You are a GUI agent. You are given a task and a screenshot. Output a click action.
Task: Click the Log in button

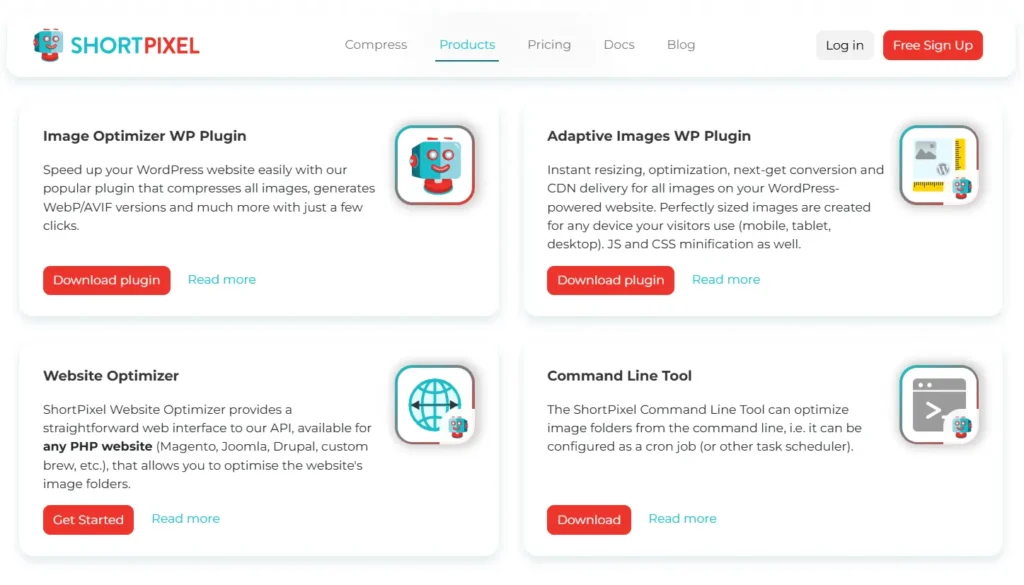click(844, 45)
